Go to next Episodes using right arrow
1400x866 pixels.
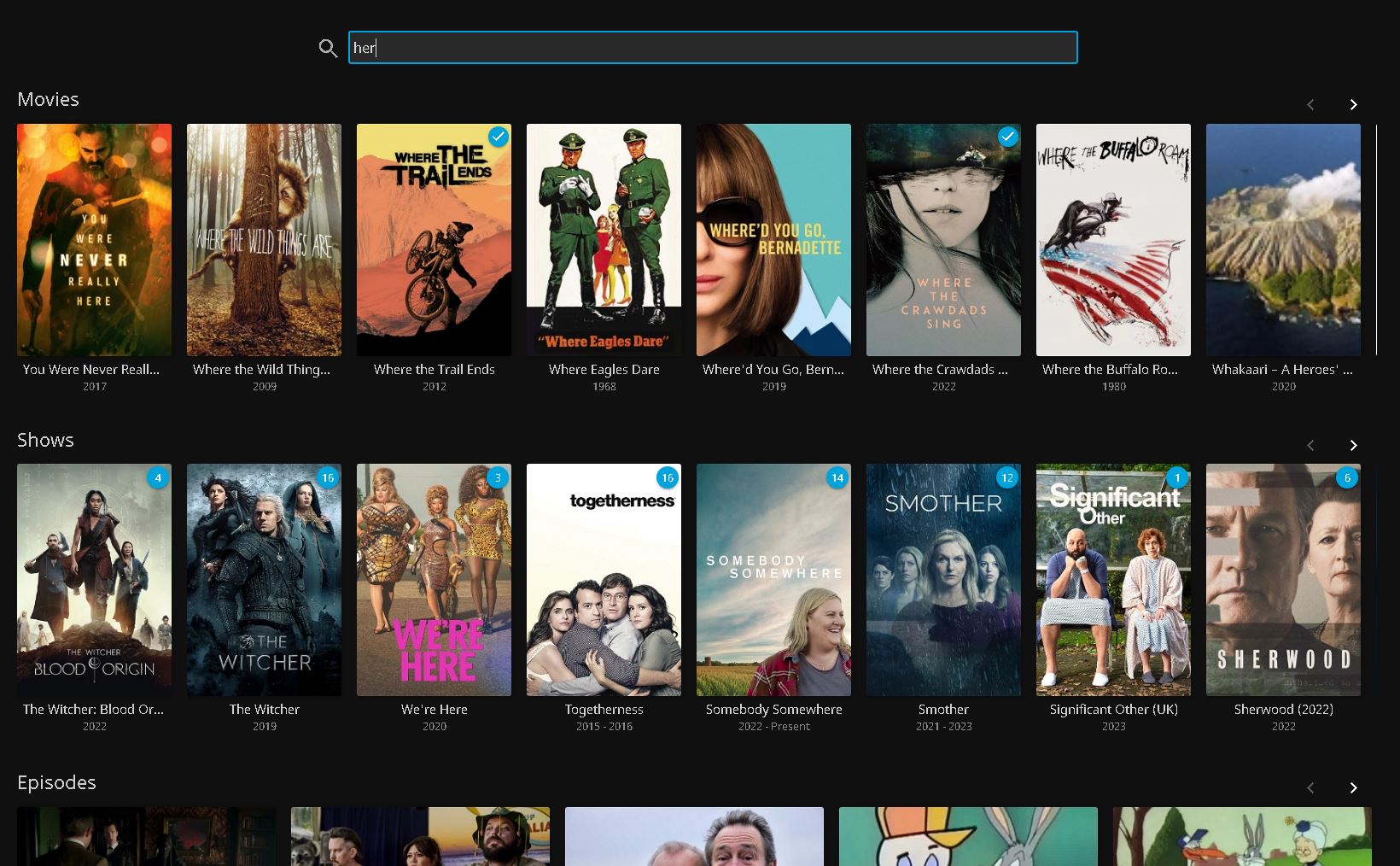(x=1353, y=787)
